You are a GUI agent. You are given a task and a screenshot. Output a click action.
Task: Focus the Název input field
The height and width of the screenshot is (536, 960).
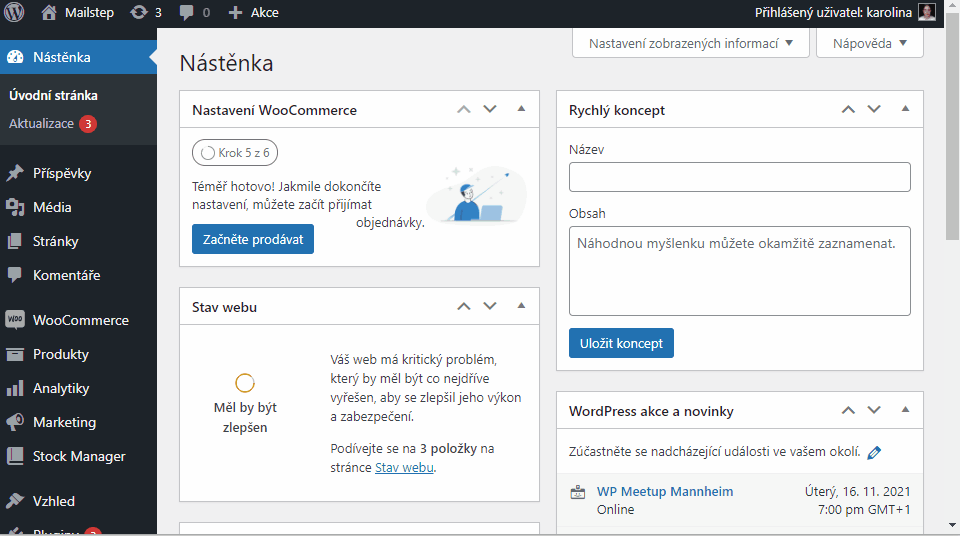click(x=740, y=177)
